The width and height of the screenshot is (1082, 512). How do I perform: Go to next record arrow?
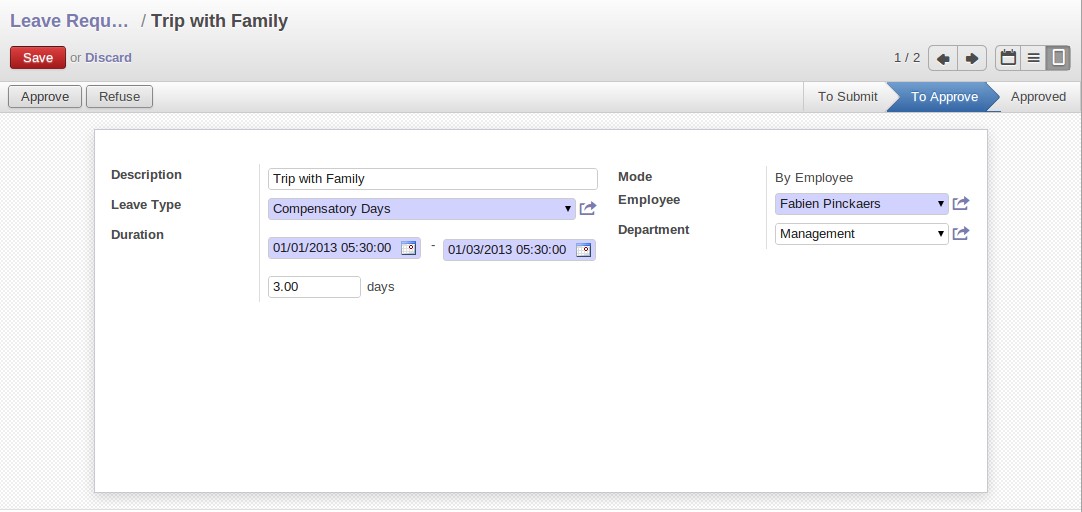click(972, 58)
